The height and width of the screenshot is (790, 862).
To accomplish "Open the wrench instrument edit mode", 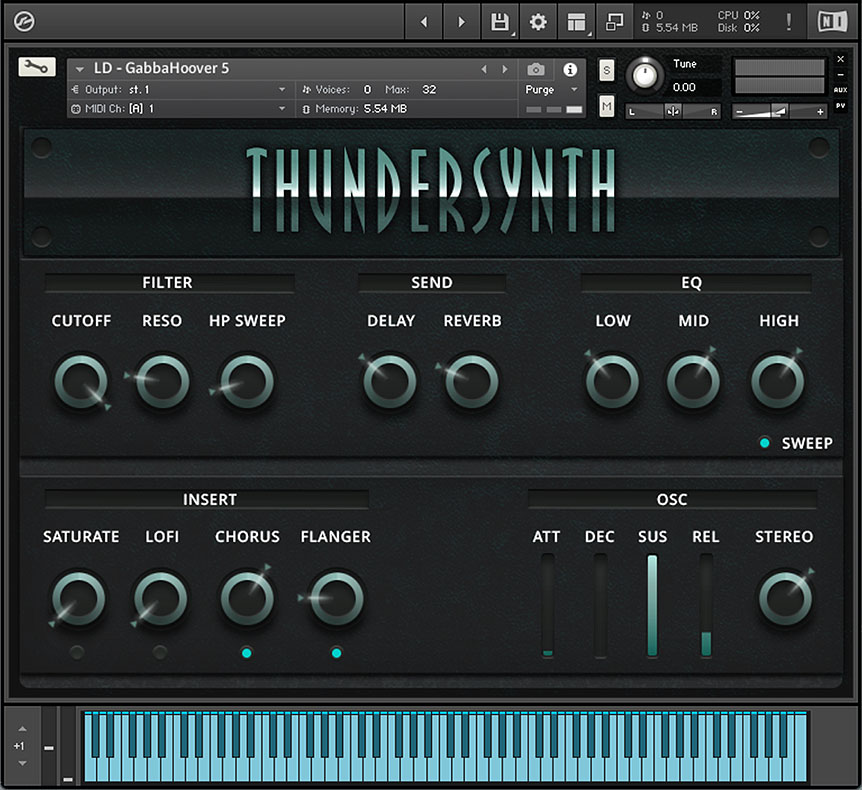I will click(x=37, y=67).
